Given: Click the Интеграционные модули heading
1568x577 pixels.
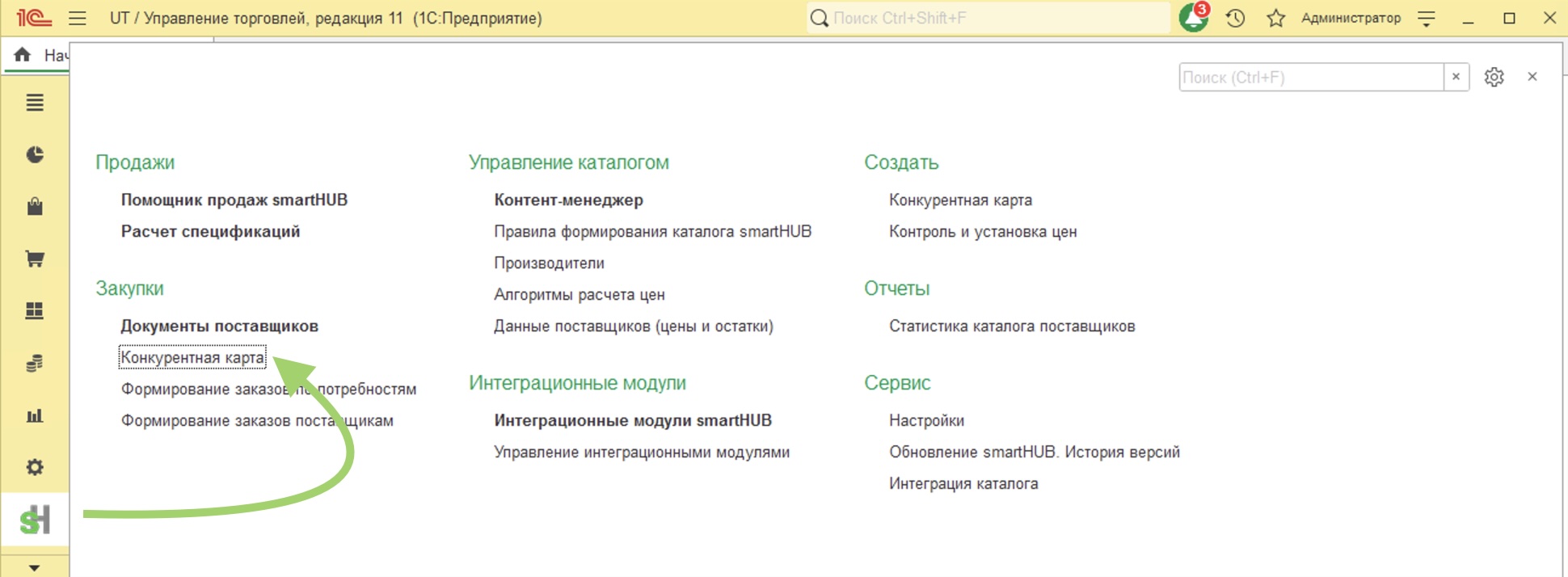Looking at the screenshot, I should (x=577, y=382).
